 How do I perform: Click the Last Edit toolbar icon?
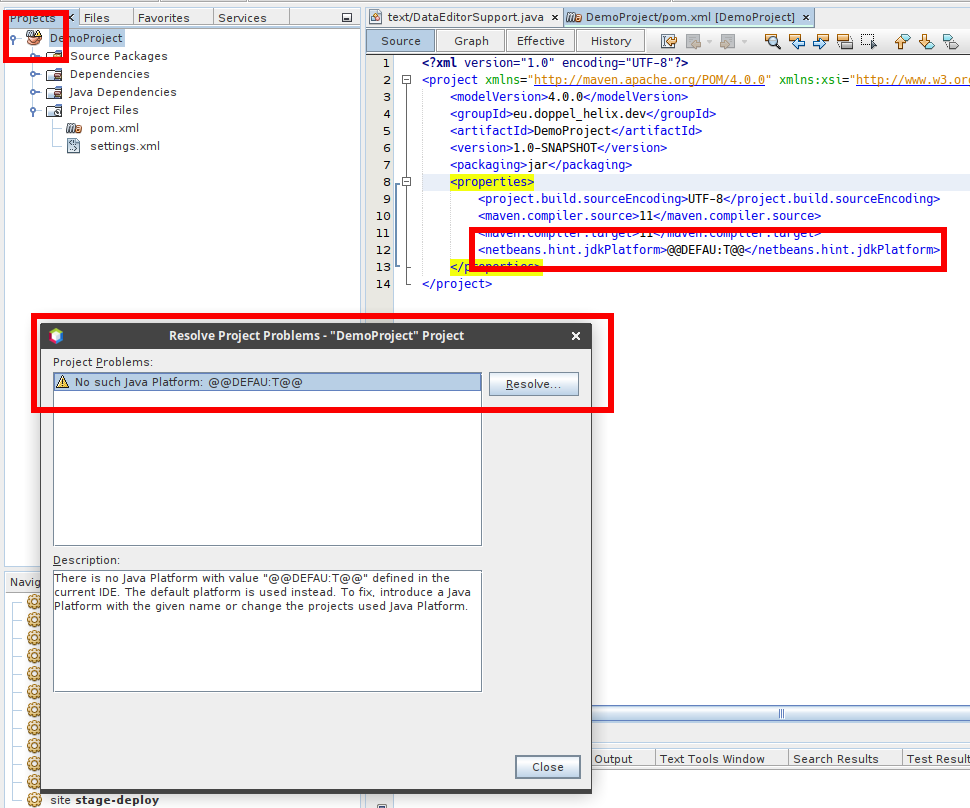pyautogui.click(x=669, y=41)
